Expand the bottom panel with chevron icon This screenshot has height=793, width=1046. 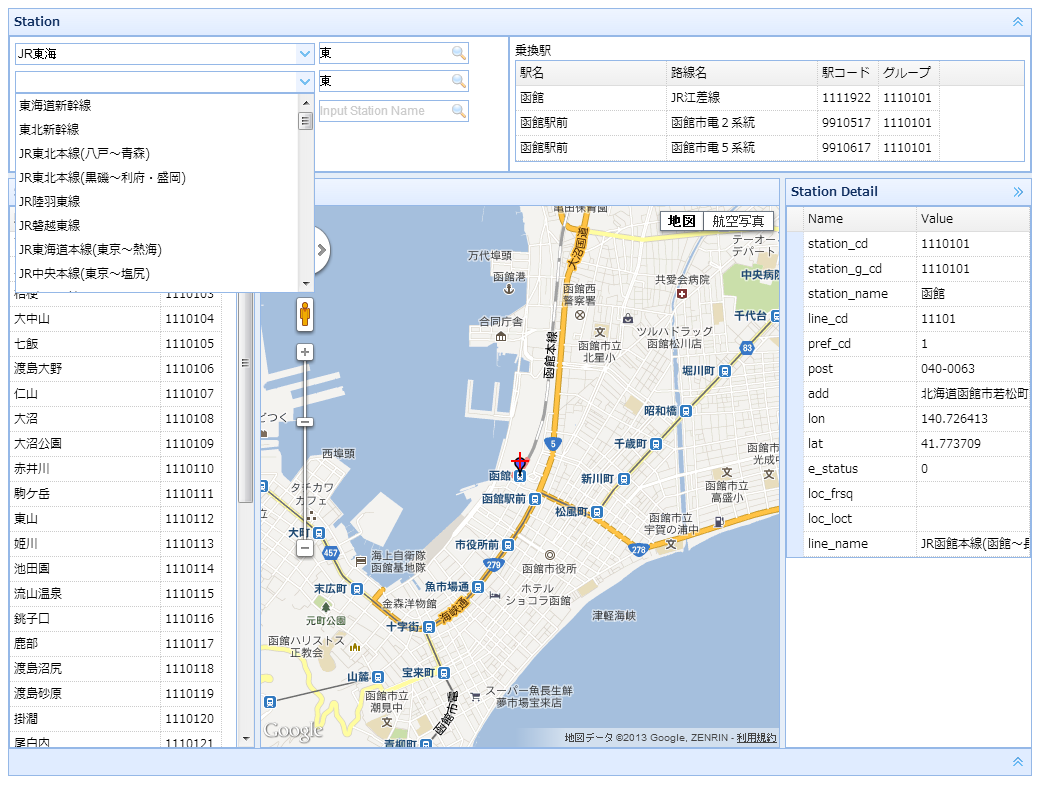tap(1018, 762)
